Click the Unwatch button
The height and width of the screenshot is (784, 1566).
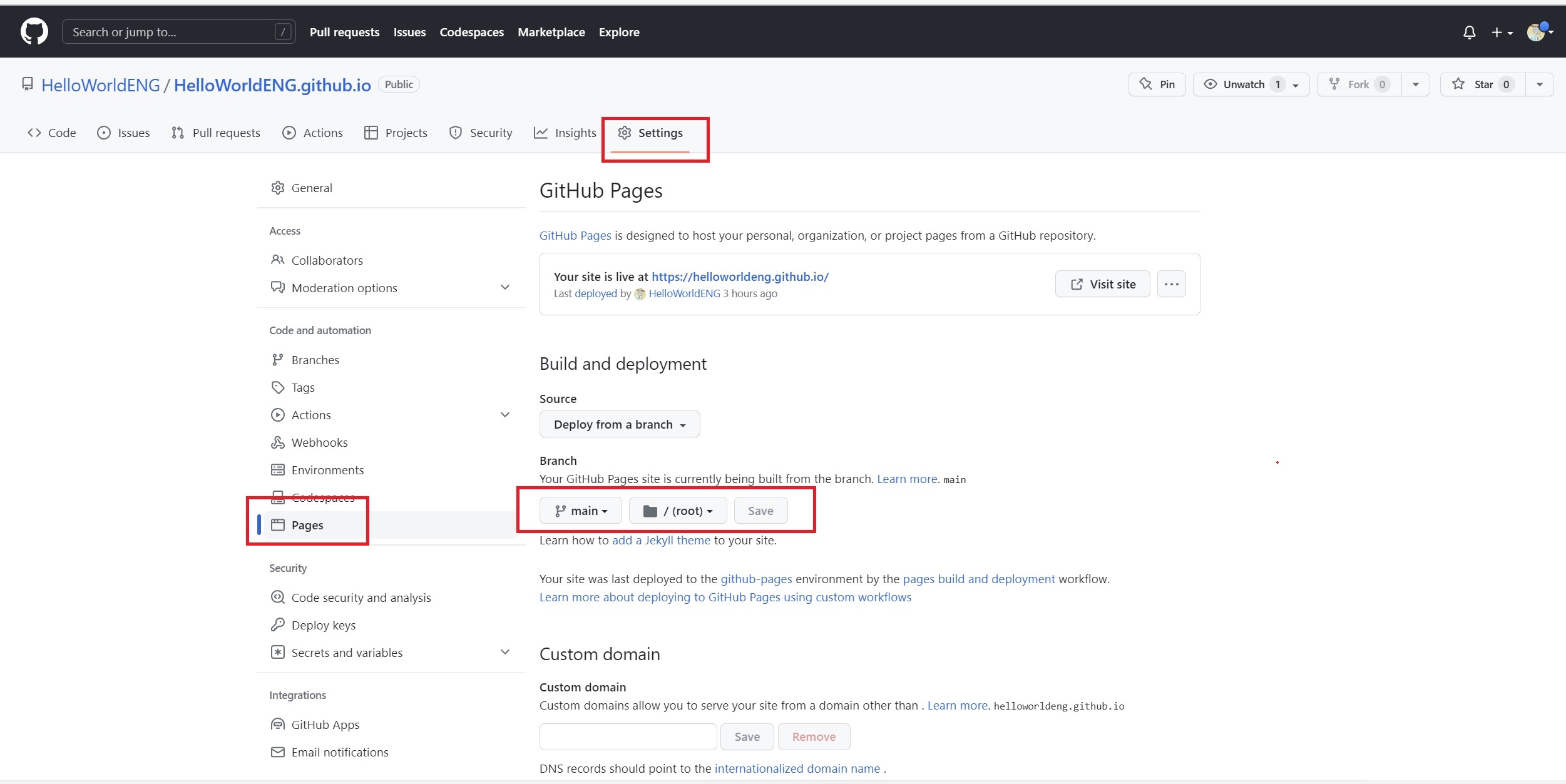click(x=1251, y=84)
